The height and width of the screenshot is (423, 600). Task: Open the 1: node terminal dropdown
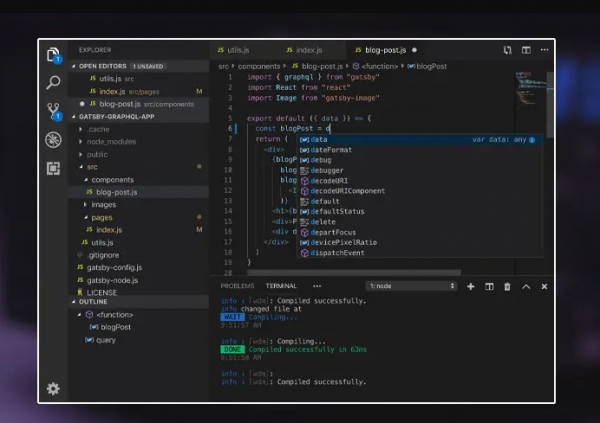click(411, 286)
